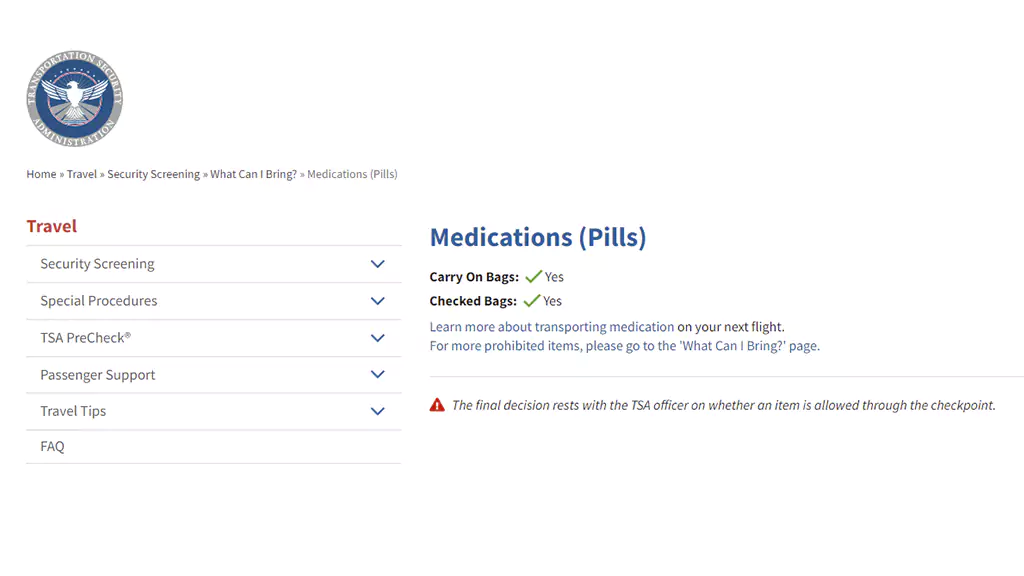Expand the Passenger Support chevron

coord(377,375)
